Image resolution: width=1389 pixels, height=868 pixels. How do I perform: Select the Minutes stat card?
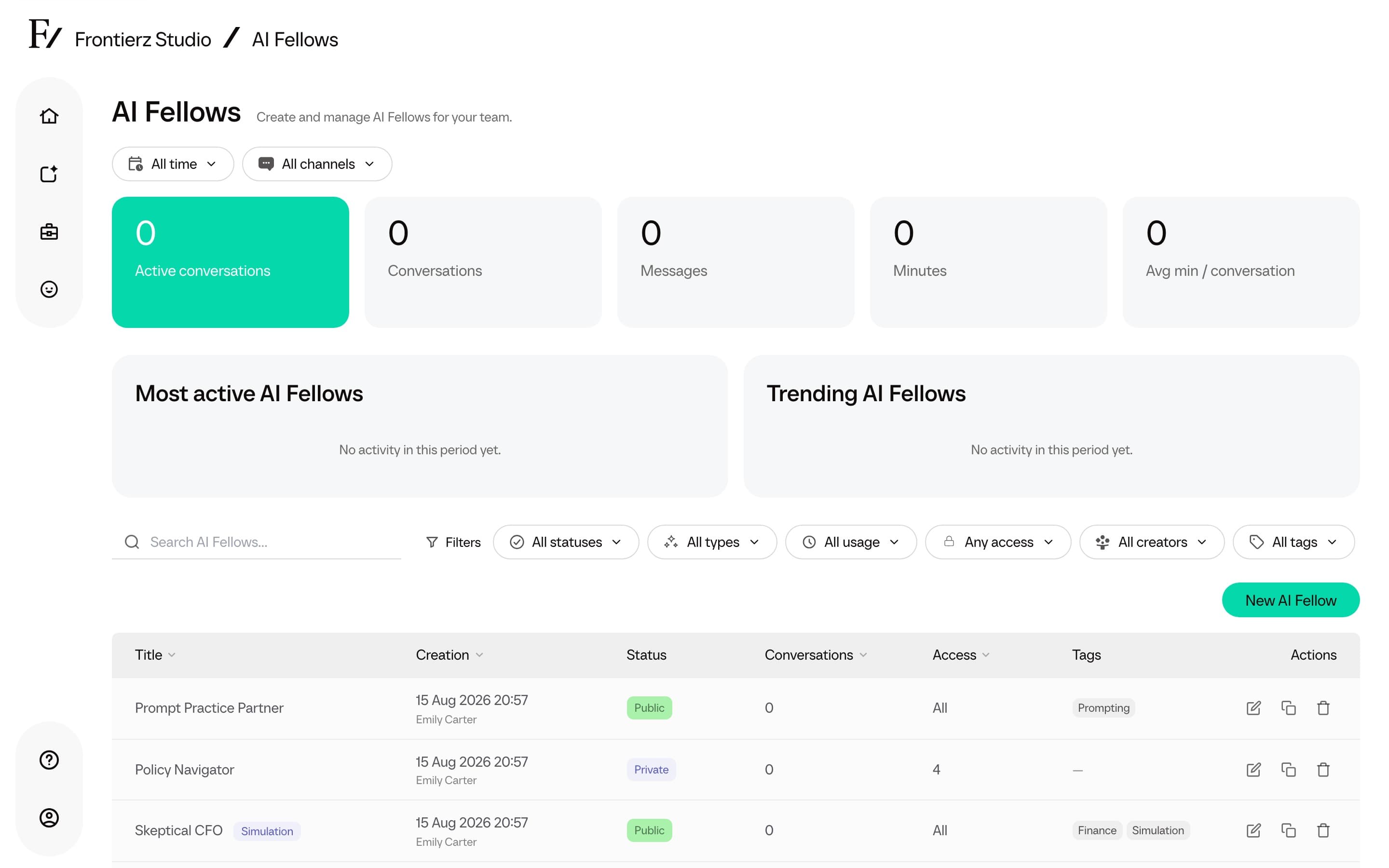[988, 262]
